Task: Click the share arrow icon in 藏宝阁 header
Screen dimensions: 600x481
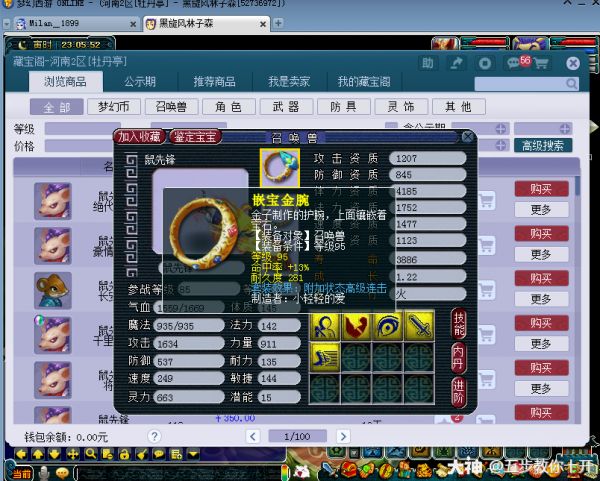Action: (456, 63)
